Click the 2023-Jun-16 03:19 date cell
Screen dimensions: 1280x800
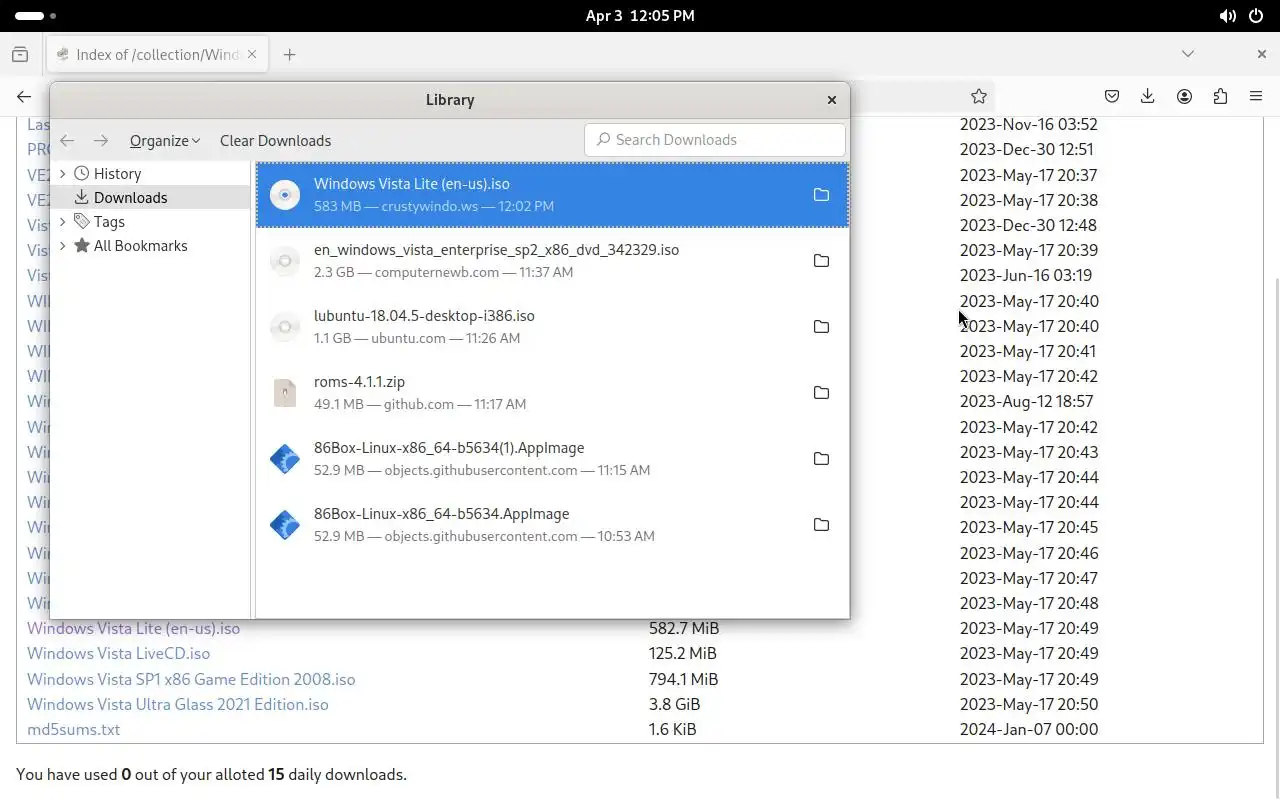coord(1026,275)
